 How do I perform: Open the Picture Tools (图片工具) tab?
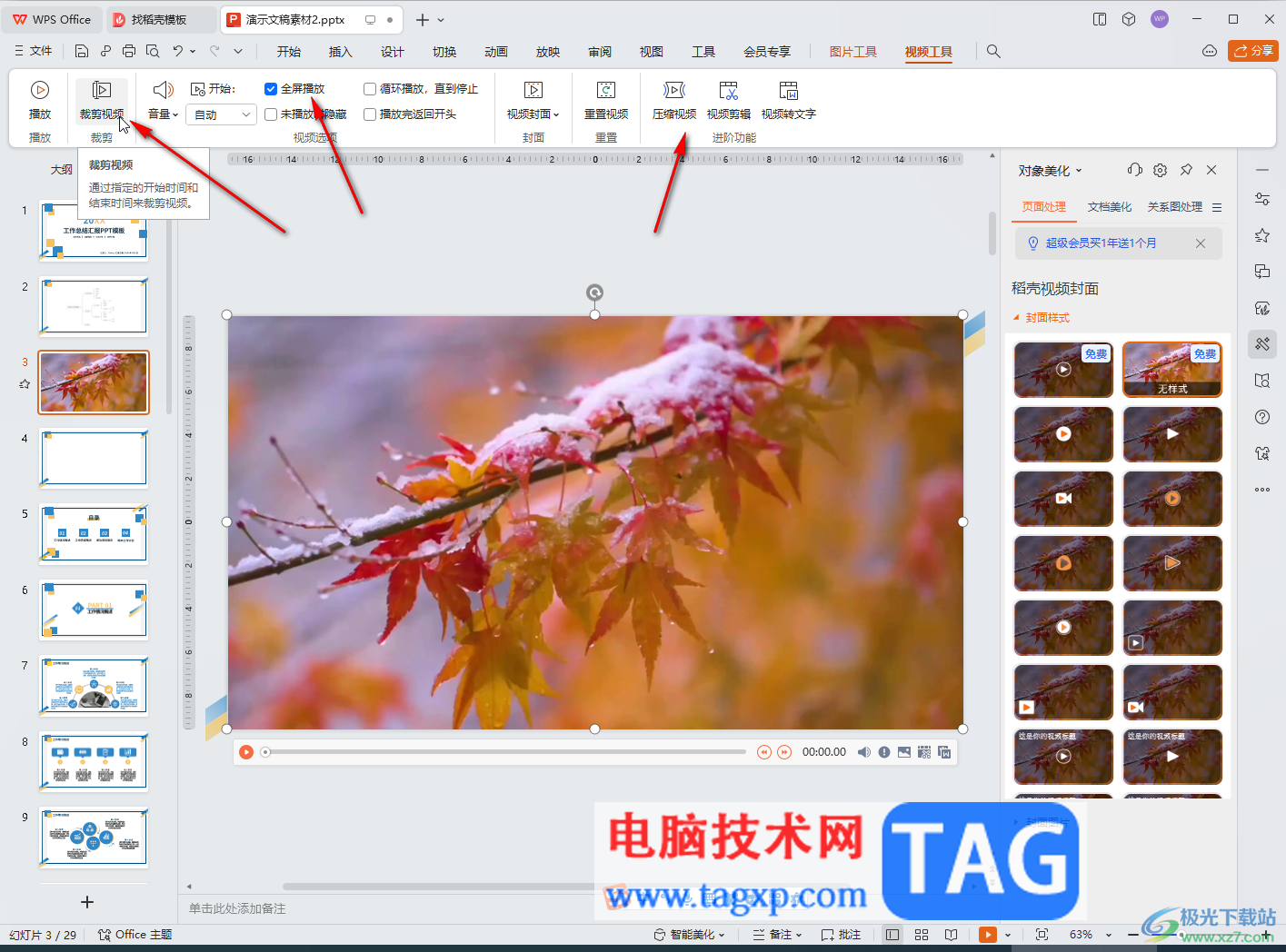click(x=853, y=52)
